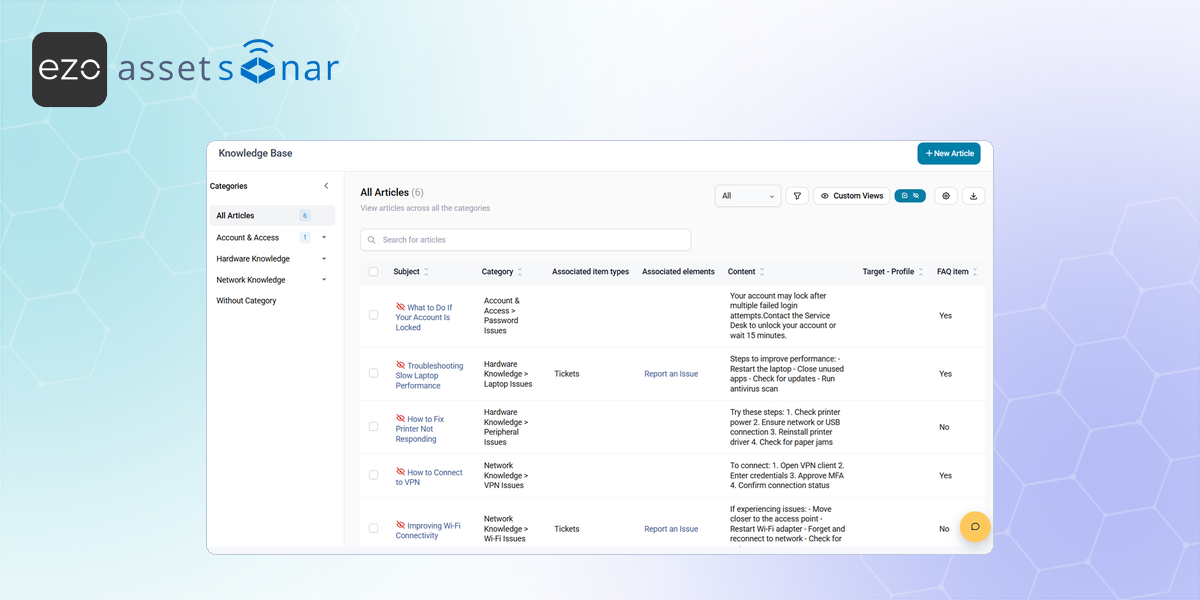
Task: Check the Account Is Locked article row
Action: click(374, 315)
